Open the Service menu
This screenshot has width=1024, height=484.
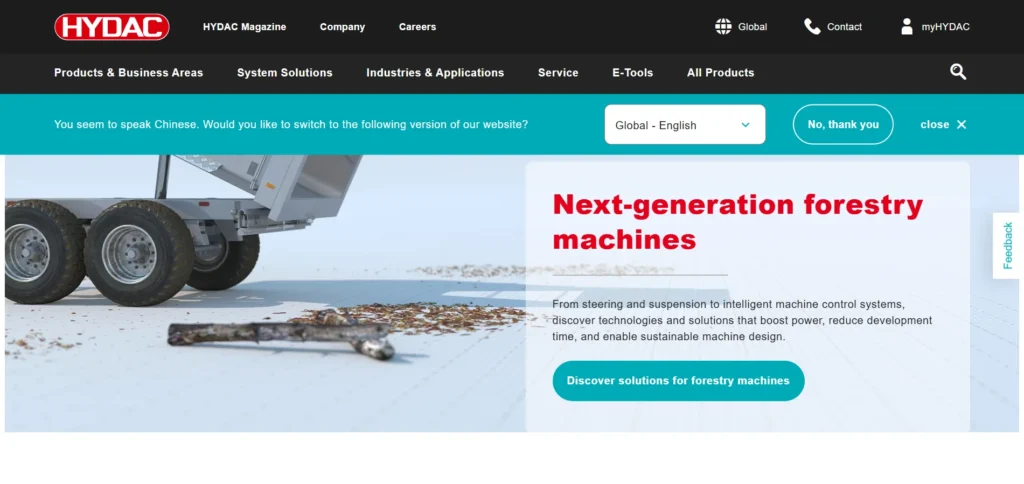coord(558,73)
